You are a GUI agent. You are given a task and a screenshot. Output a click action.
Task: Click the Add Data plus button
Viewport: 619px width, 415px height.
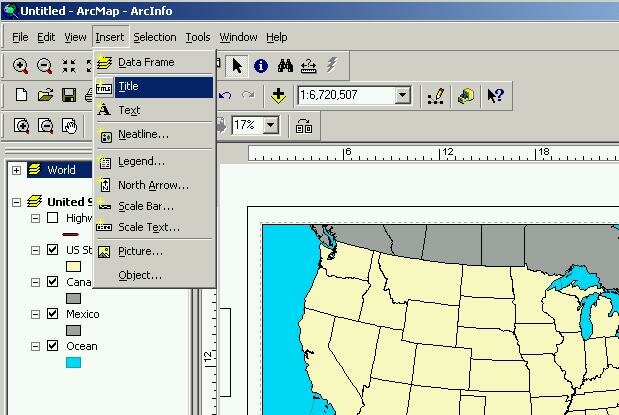[x=278, y=96]
